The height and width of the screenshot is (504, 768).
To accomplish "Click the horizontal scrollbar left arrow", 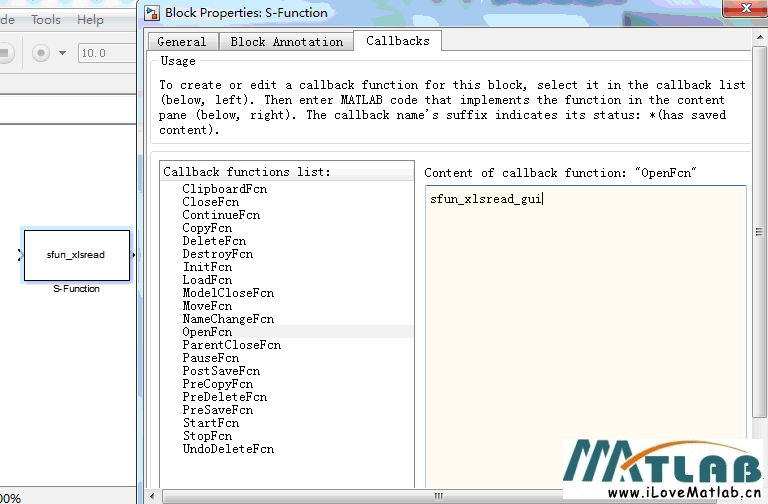I will tap(152, 497).
